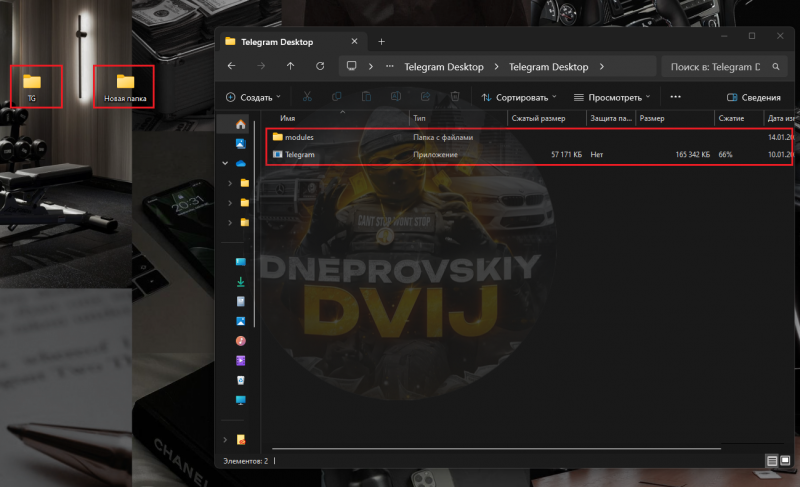
Task: Open Gallery in the navigation pane
Action: pos(241,144)
